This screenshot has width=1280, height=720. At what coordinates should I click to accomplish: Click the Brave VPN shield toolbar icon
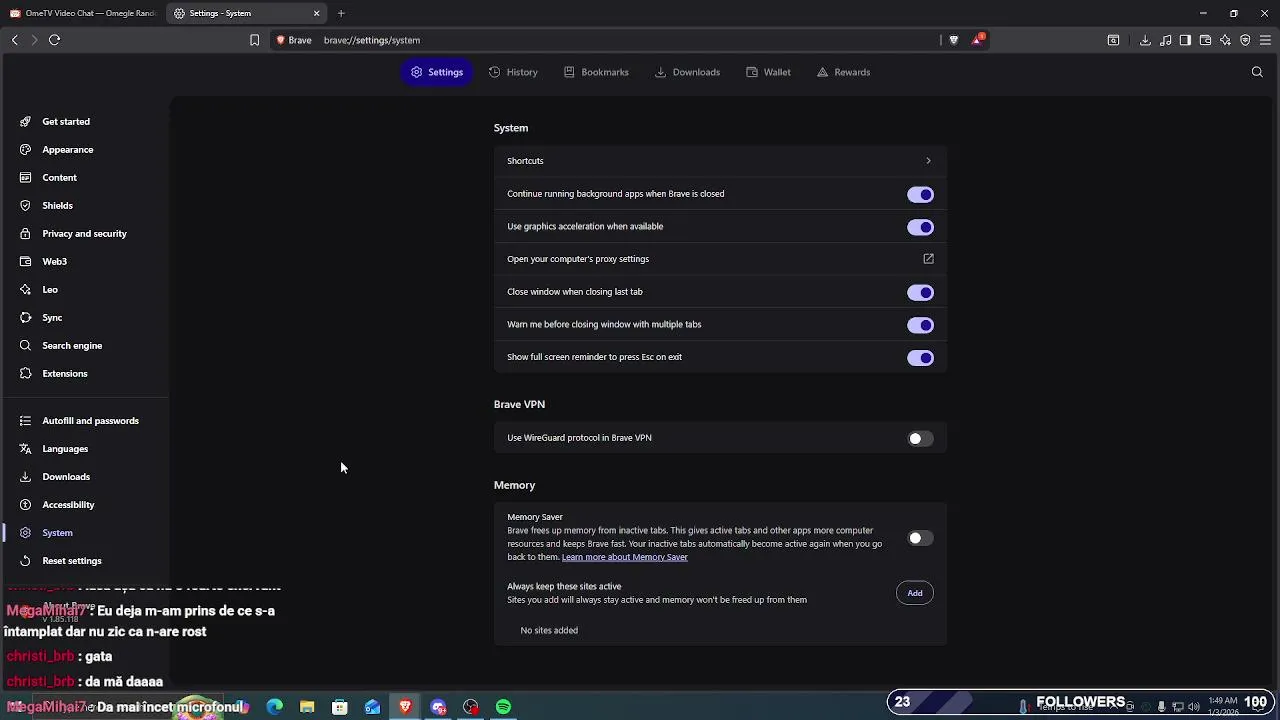[1245, 40]
